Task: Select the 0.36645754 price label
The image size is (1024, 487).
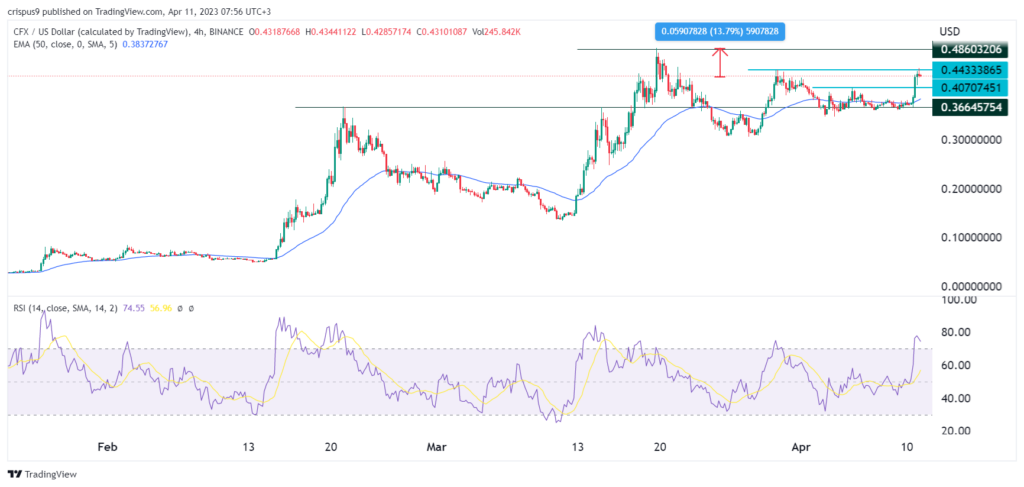Action: [970, 107]
